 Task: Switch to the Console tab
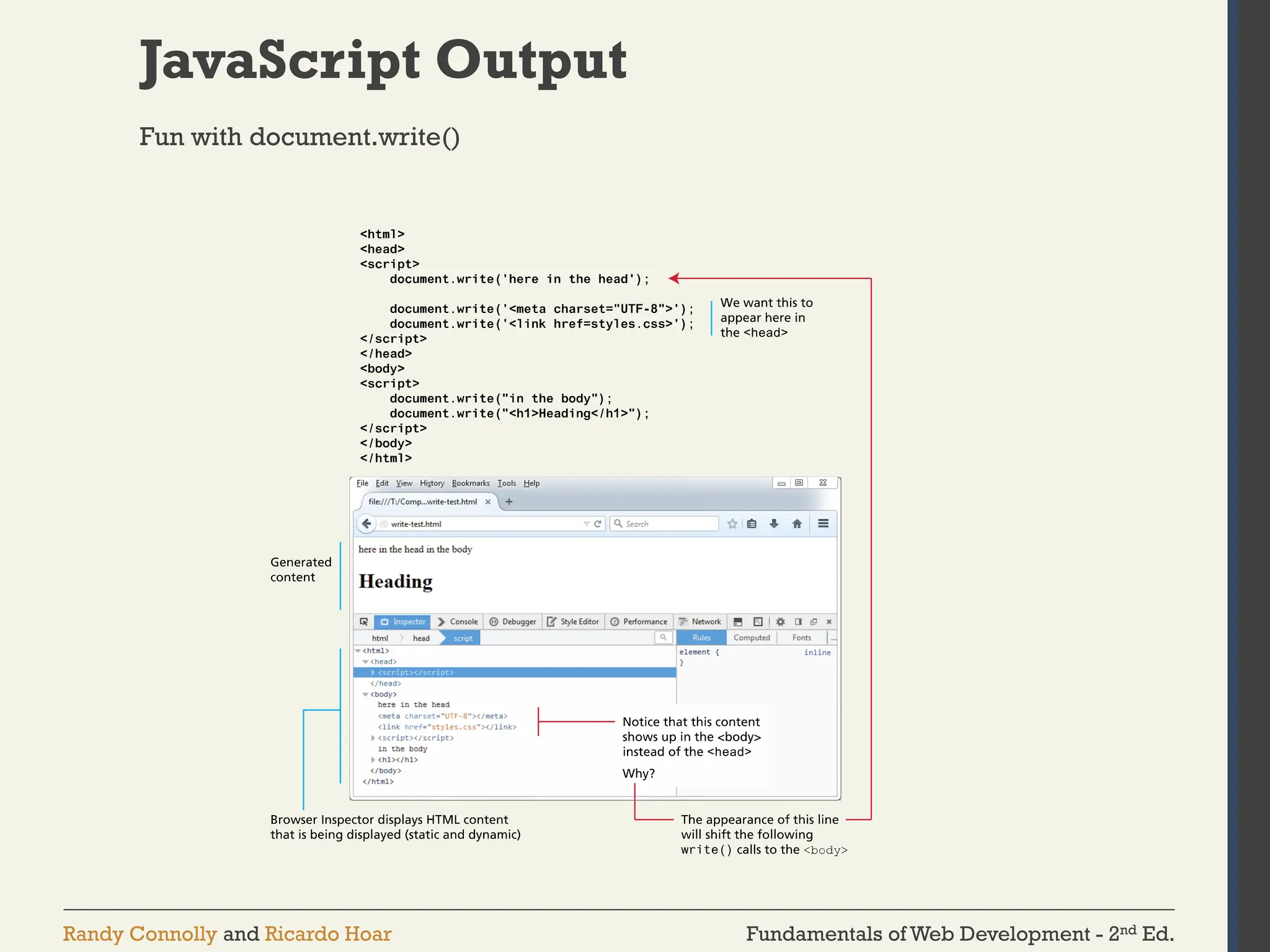tap(458, 622)
